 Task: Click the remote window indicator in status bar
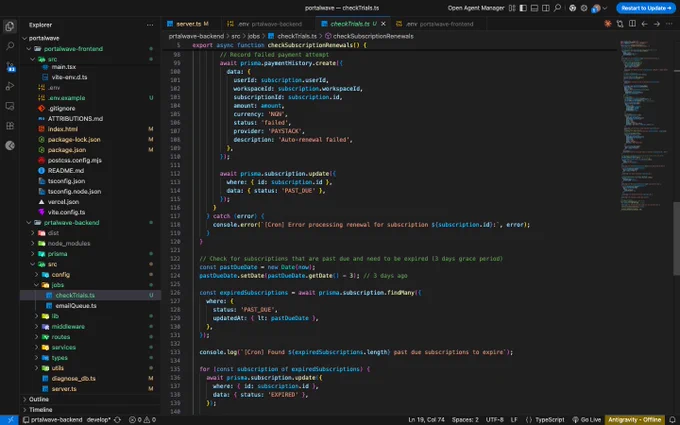click(x=9, y=420)
